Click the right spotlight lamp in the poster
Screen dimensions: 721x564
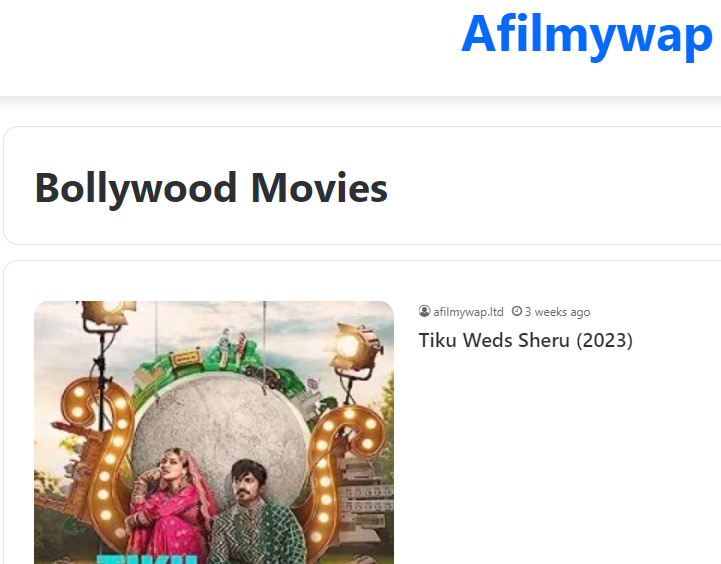(x=355, y=346)
